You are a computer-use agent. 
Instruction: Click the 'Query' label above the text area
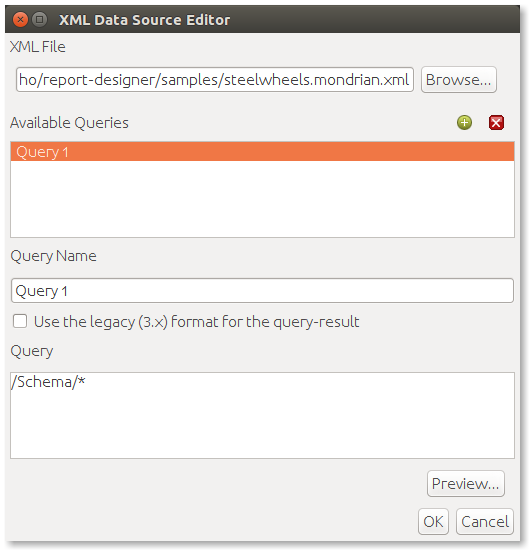click(x=32, y=351)
